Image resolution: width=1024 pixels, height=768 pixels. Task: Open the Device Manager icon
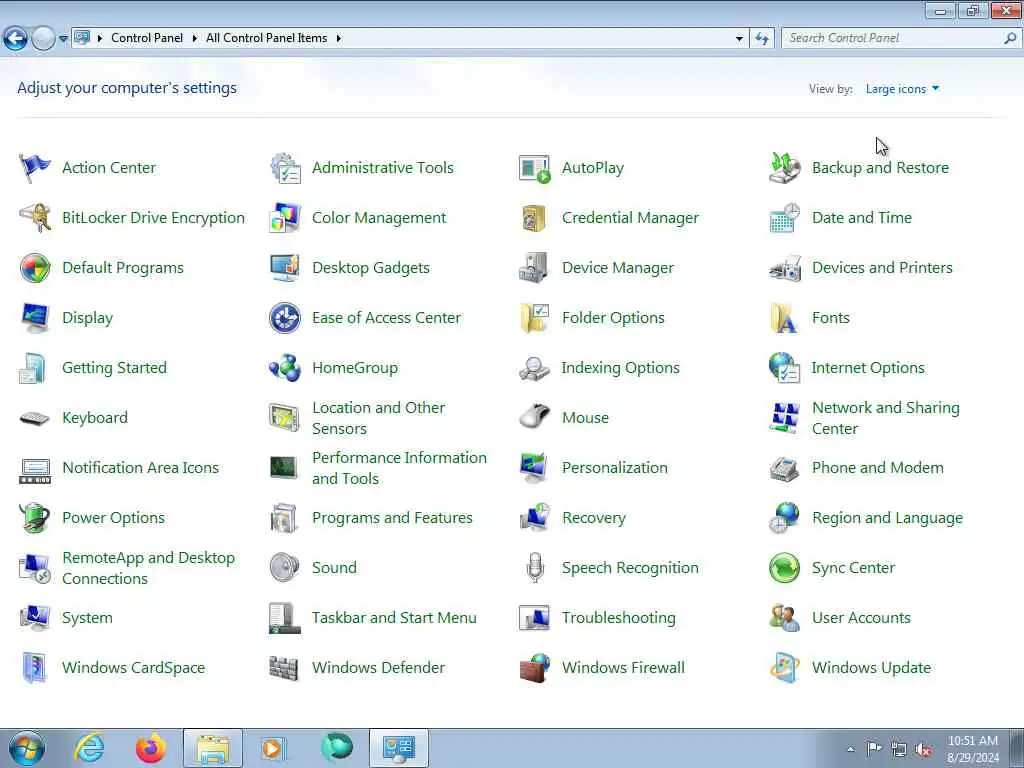pos(534,268)
